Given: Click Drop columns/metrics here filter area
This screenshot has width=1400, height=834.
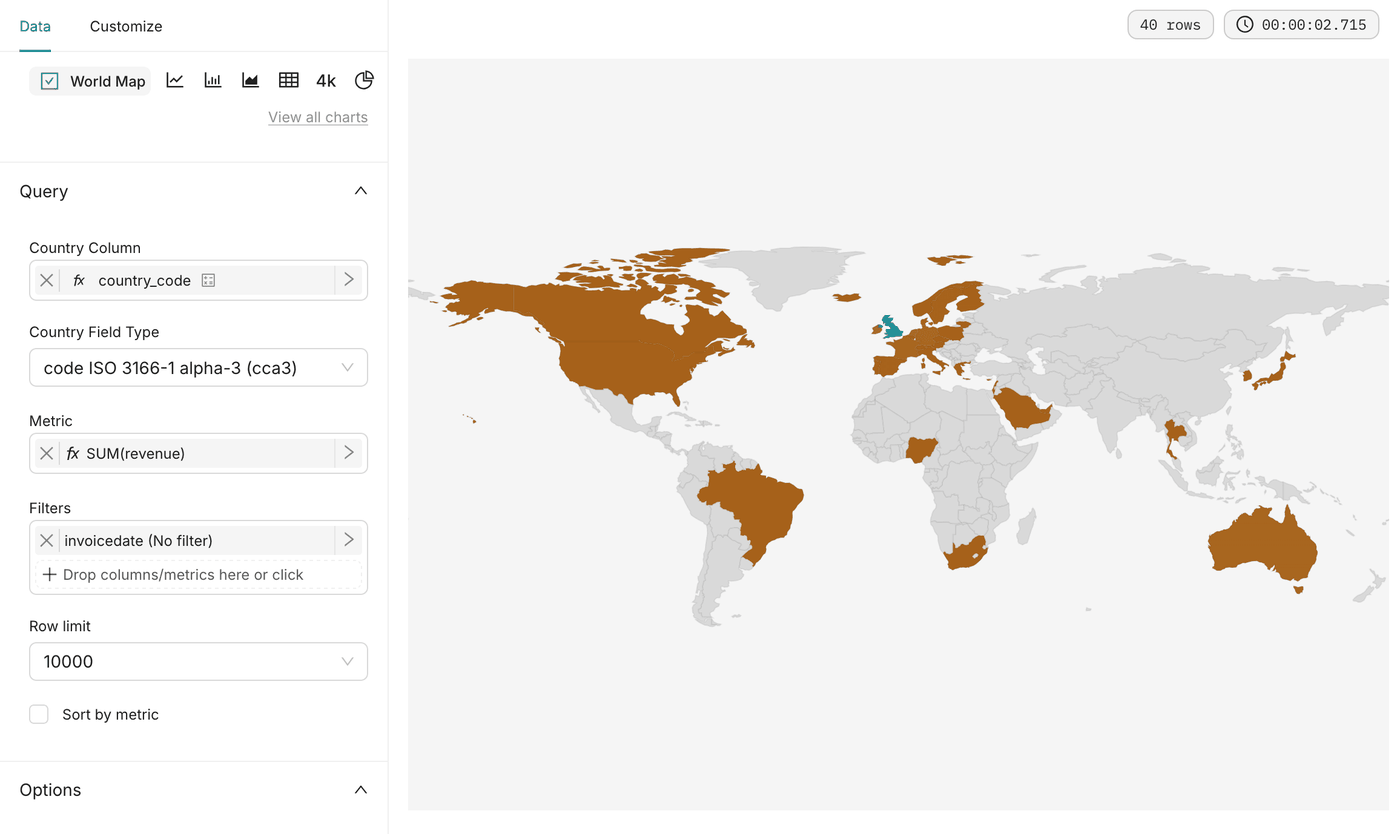Looking at the screenshot, I should click(x=198, y=575).
